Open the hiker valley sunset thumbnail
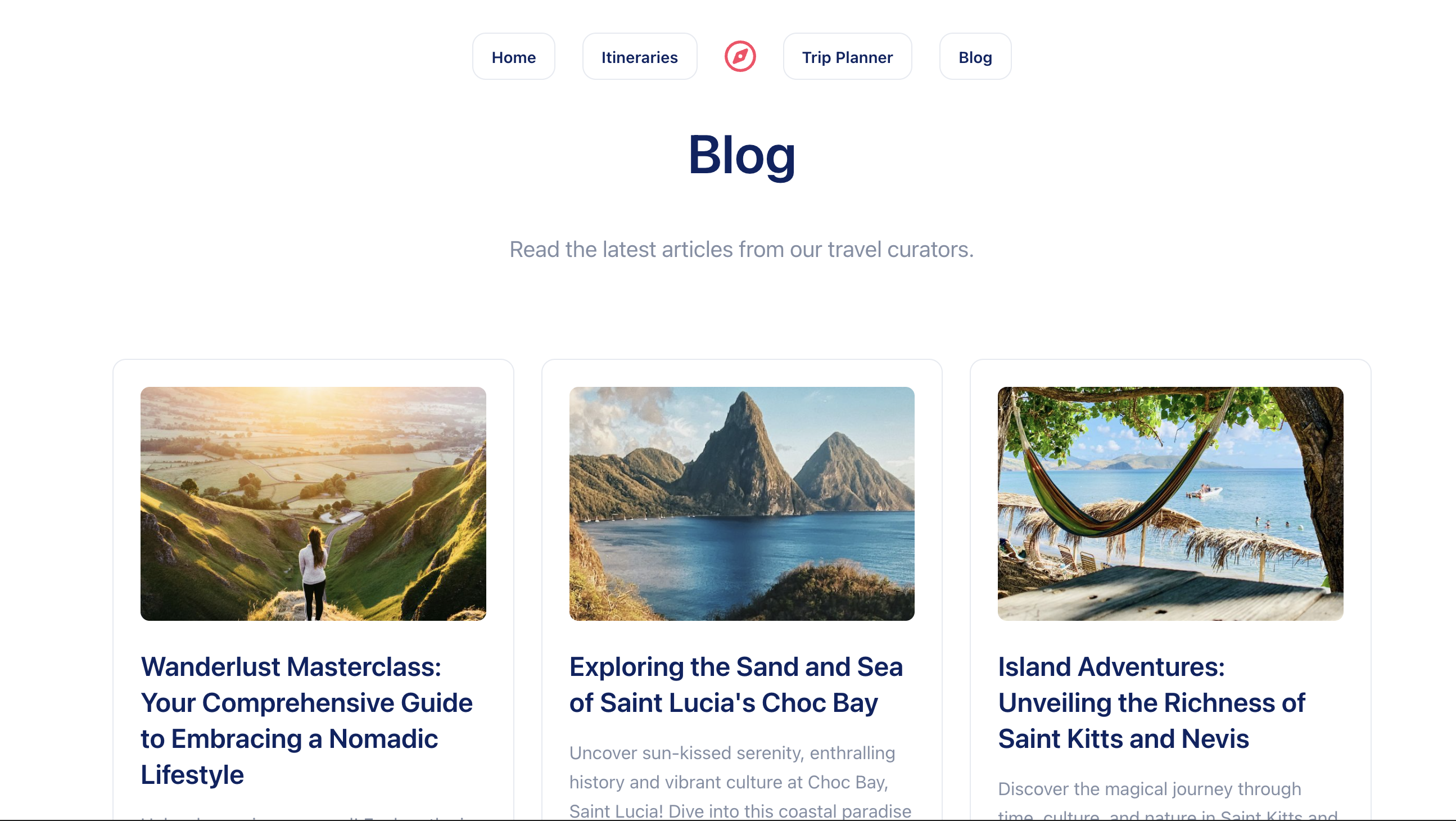This screenshot has height=821, width=1456. pyautogui.click(x=313, y=503)
